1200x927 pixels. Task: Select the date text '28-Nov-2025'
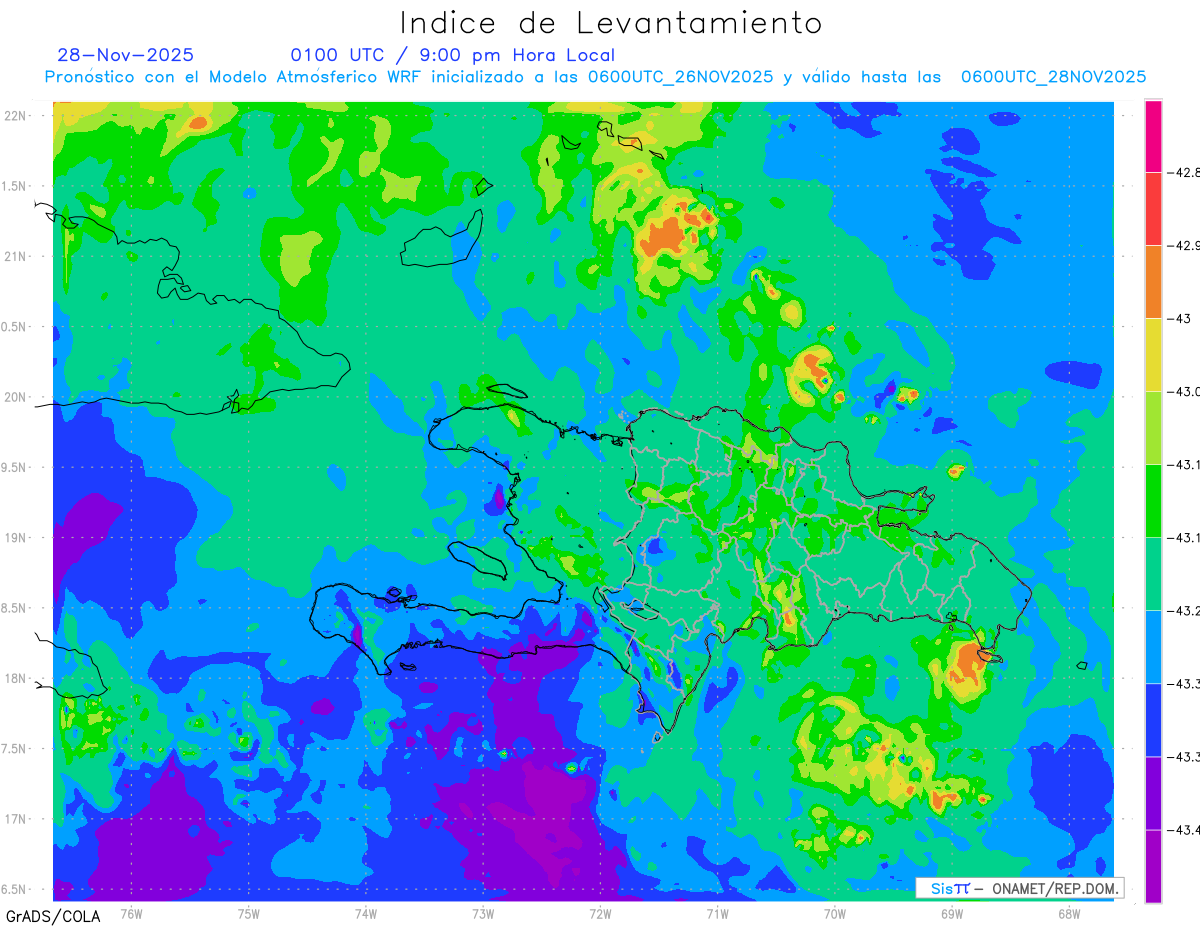click(126, 55)
